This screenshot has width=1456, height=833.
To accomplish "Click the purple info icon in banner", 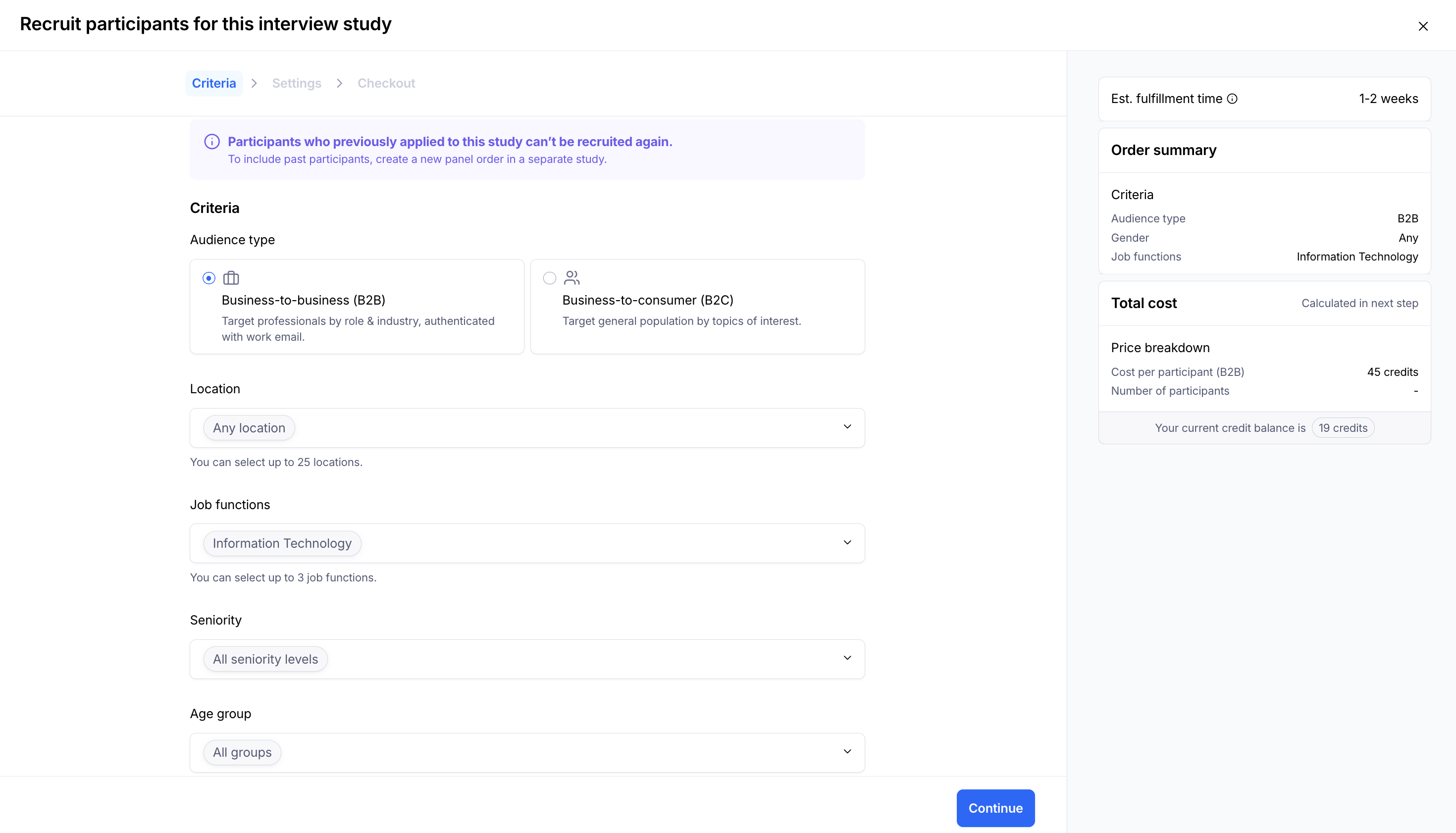I will pyautogui.click(x=211, y=142).
